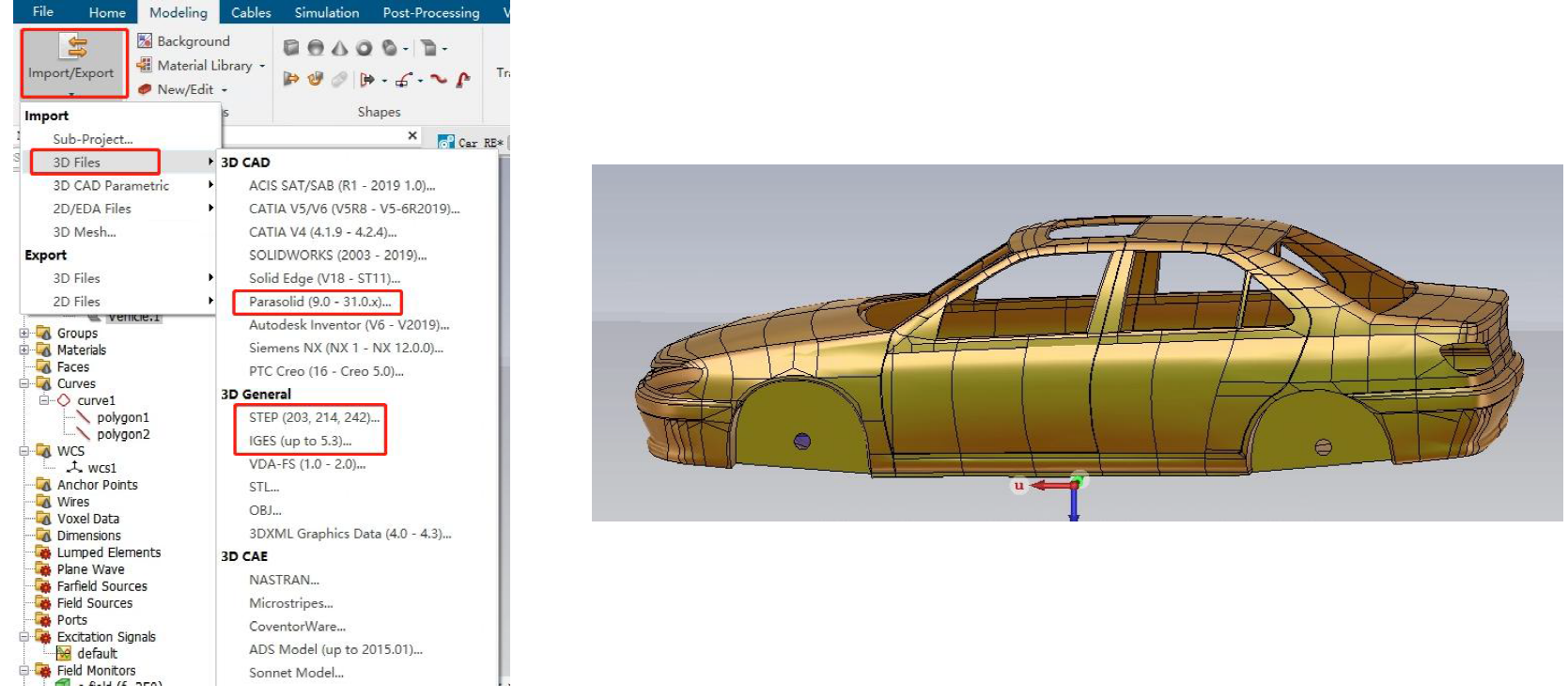Screen dimensions: 1568x700
Task: Select the Cone shape tool
Action: 340,48
